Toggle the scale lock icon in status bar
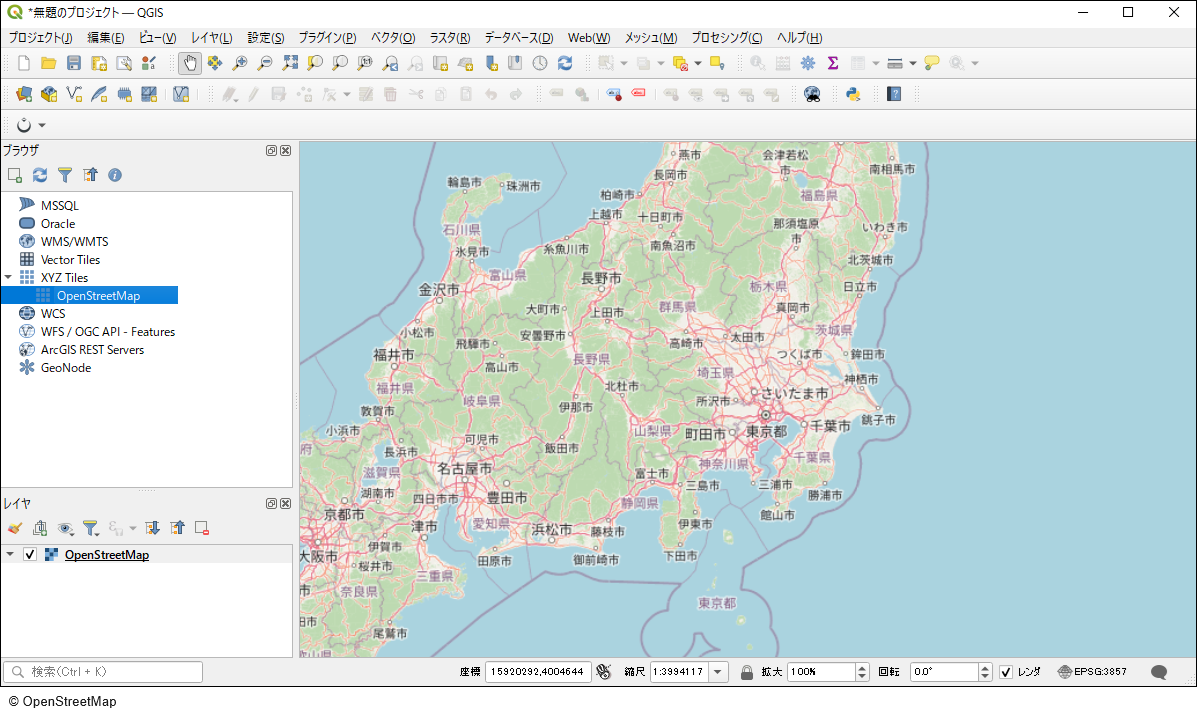 point(747,672)
